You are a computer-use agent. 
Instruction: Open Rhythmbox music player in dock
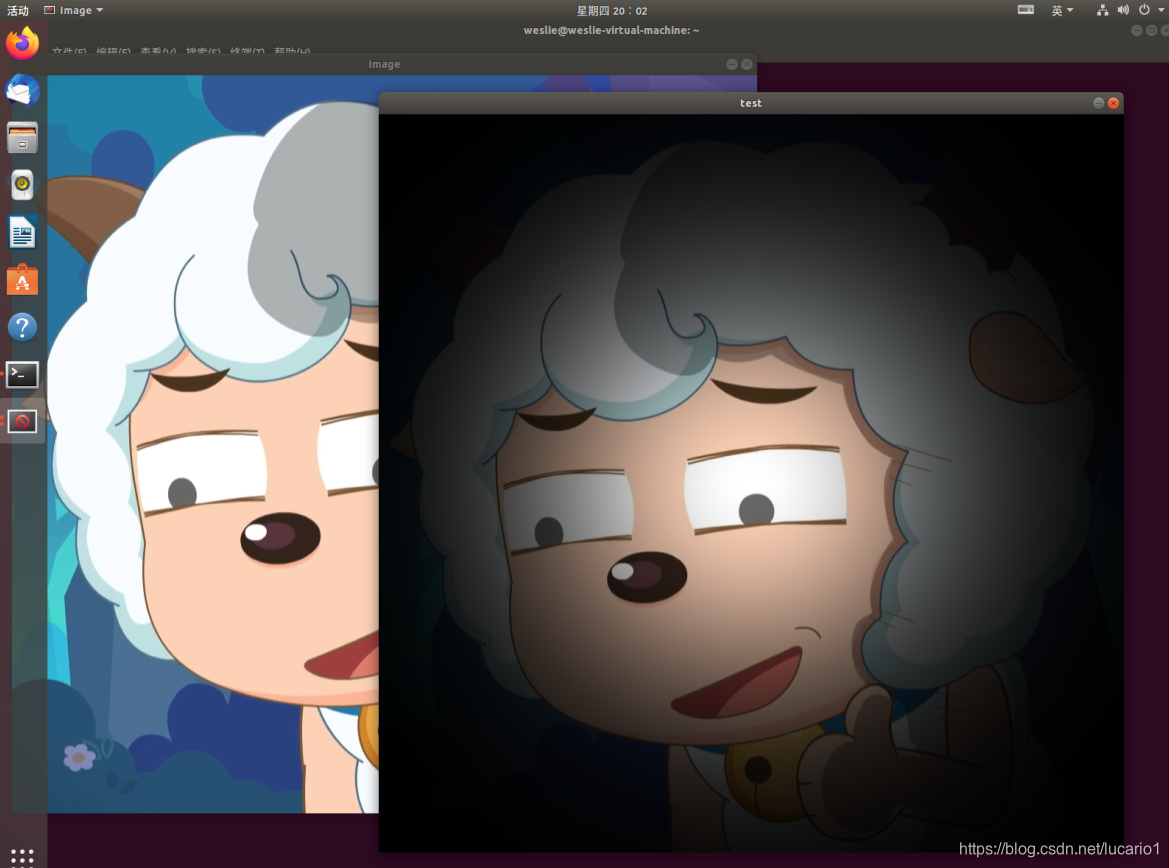22,185
